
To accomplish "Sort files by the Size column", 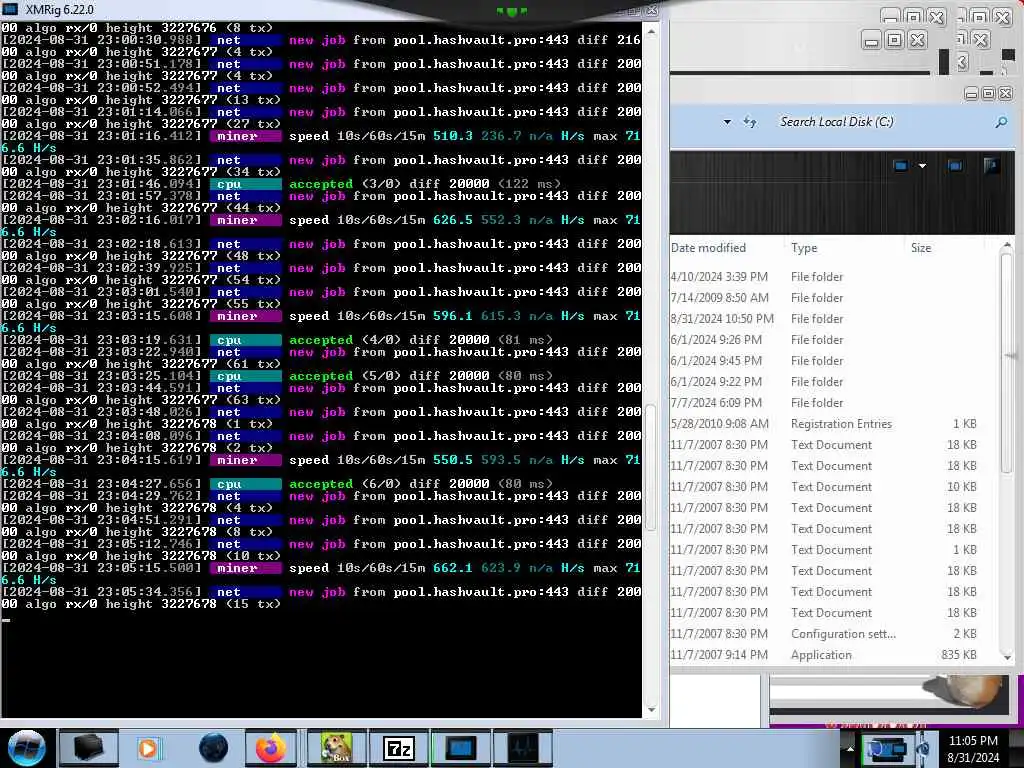I will point(921,248).
